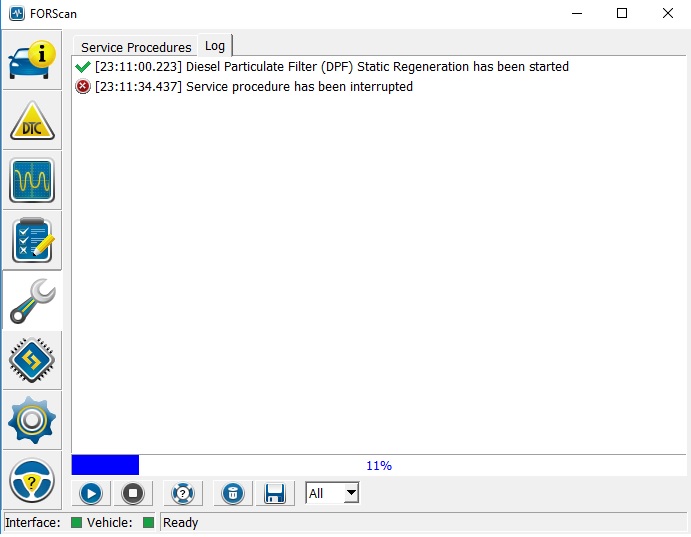Click the FORScan title bar app icon
691x537 pixels.
(x=17, y=14)
